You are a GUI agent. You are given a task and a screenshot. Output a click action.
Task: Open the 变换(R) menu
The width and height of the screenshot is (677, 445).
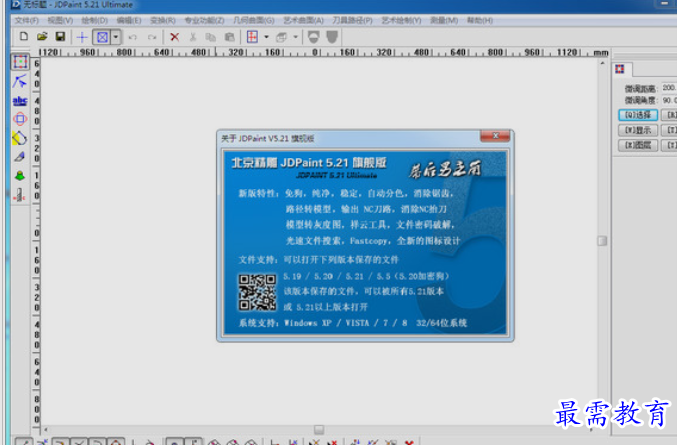point(163,20)
